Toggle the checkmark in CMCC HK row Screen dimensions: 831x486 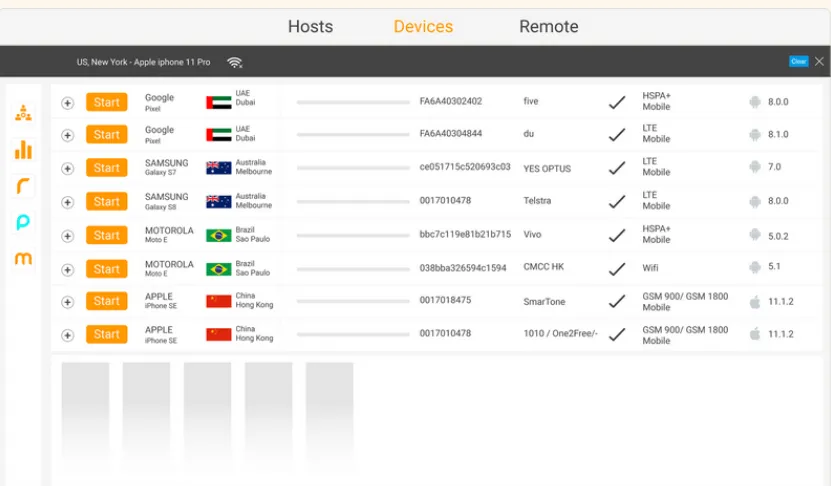tap(617, 269)
